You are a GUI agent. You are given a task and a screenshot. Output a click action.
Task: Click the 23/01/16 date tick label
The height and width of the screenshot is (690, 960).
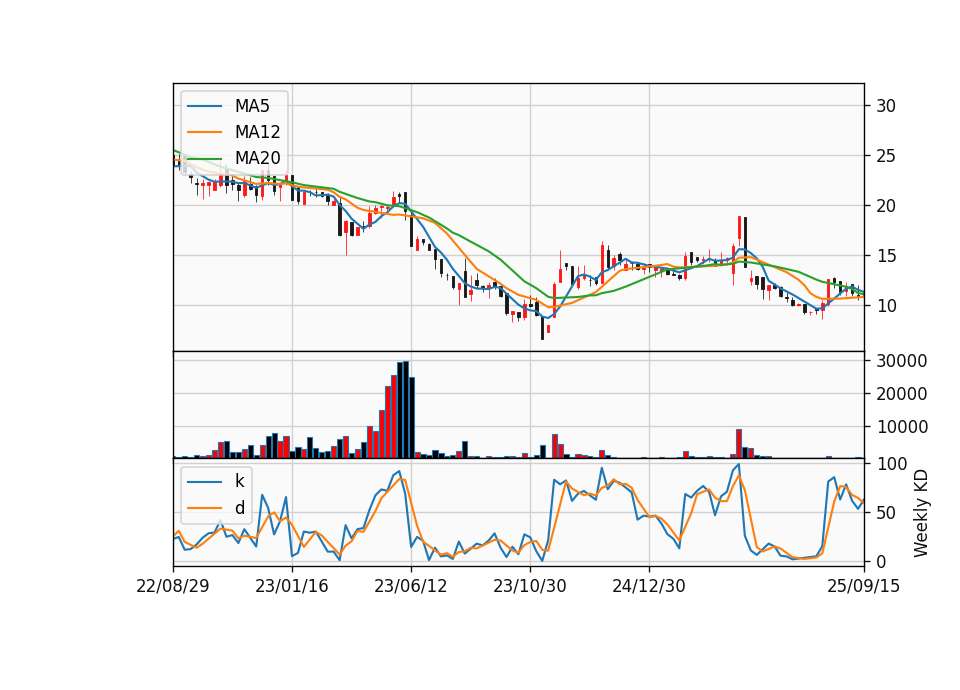[x=291, y=586]
